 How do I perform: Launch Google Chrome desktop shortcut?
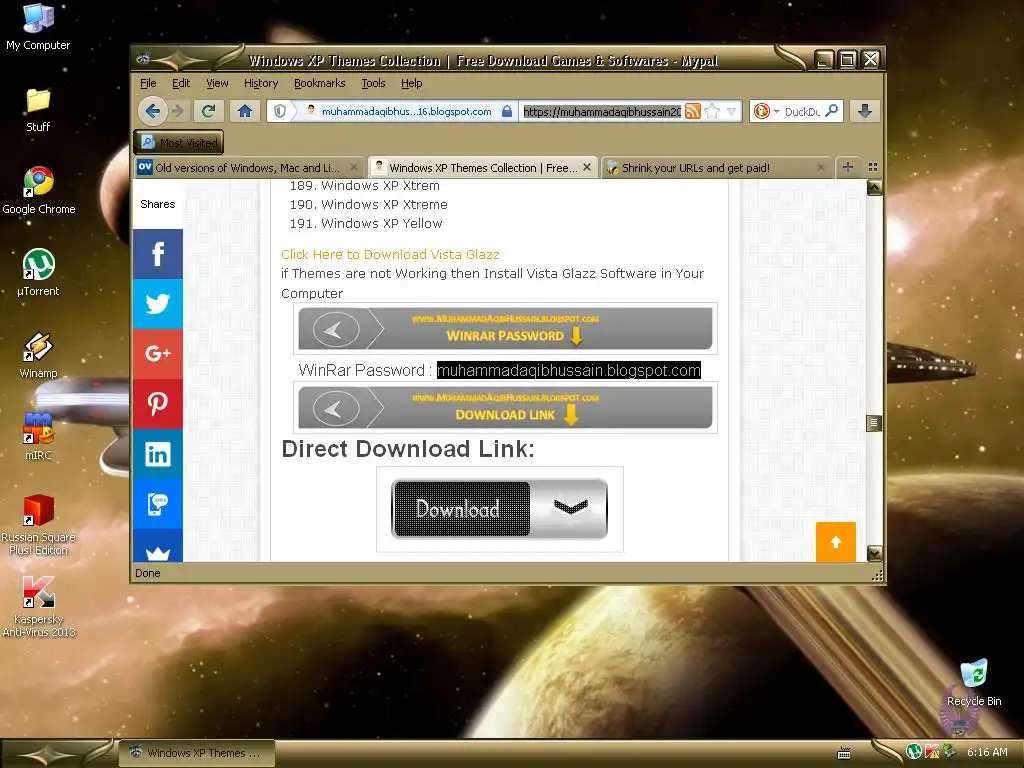click(x=39, y=191)
